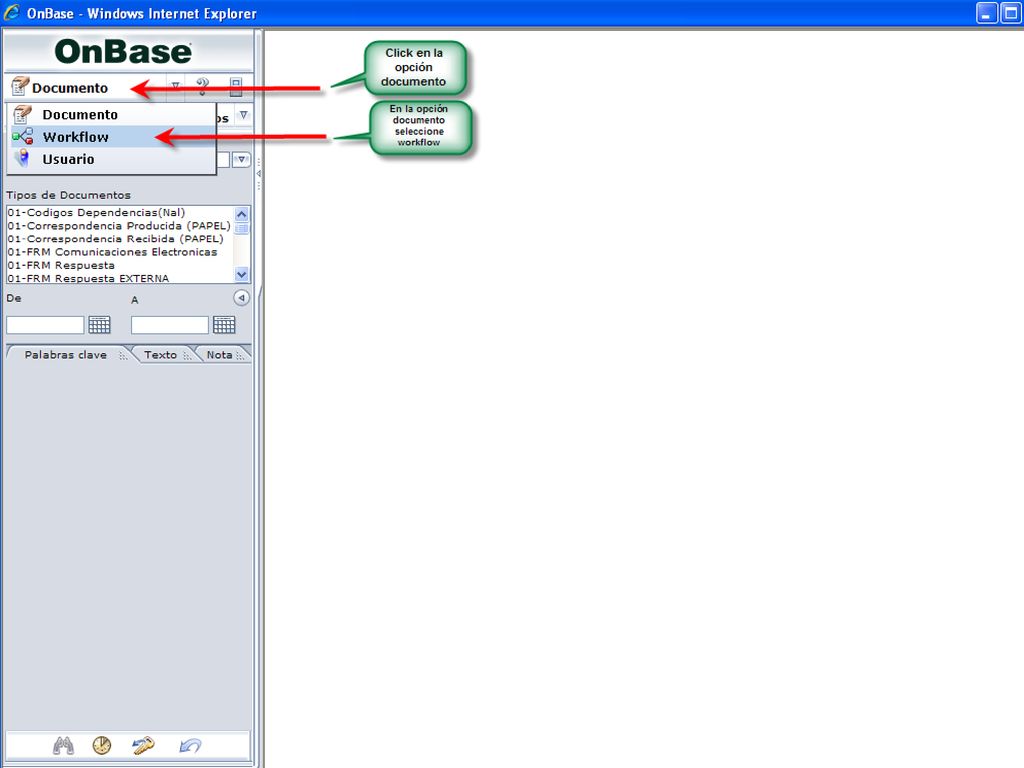Open the combo box arrow below the menu
Viewport: 1024px width, 768px height.
click(x=242, y=159)
